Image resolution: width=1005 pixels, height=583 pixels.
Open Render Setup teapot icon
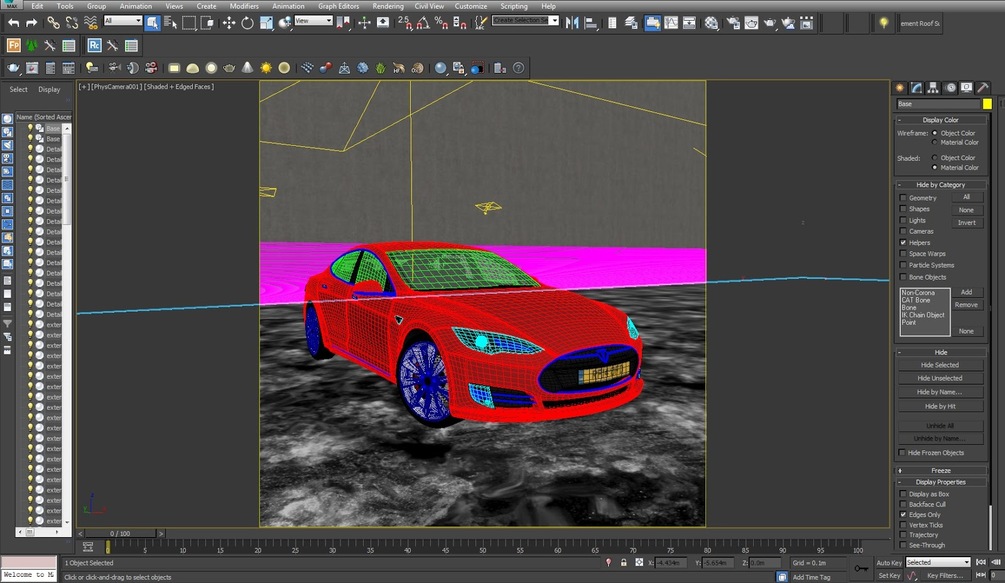point(733,23)
